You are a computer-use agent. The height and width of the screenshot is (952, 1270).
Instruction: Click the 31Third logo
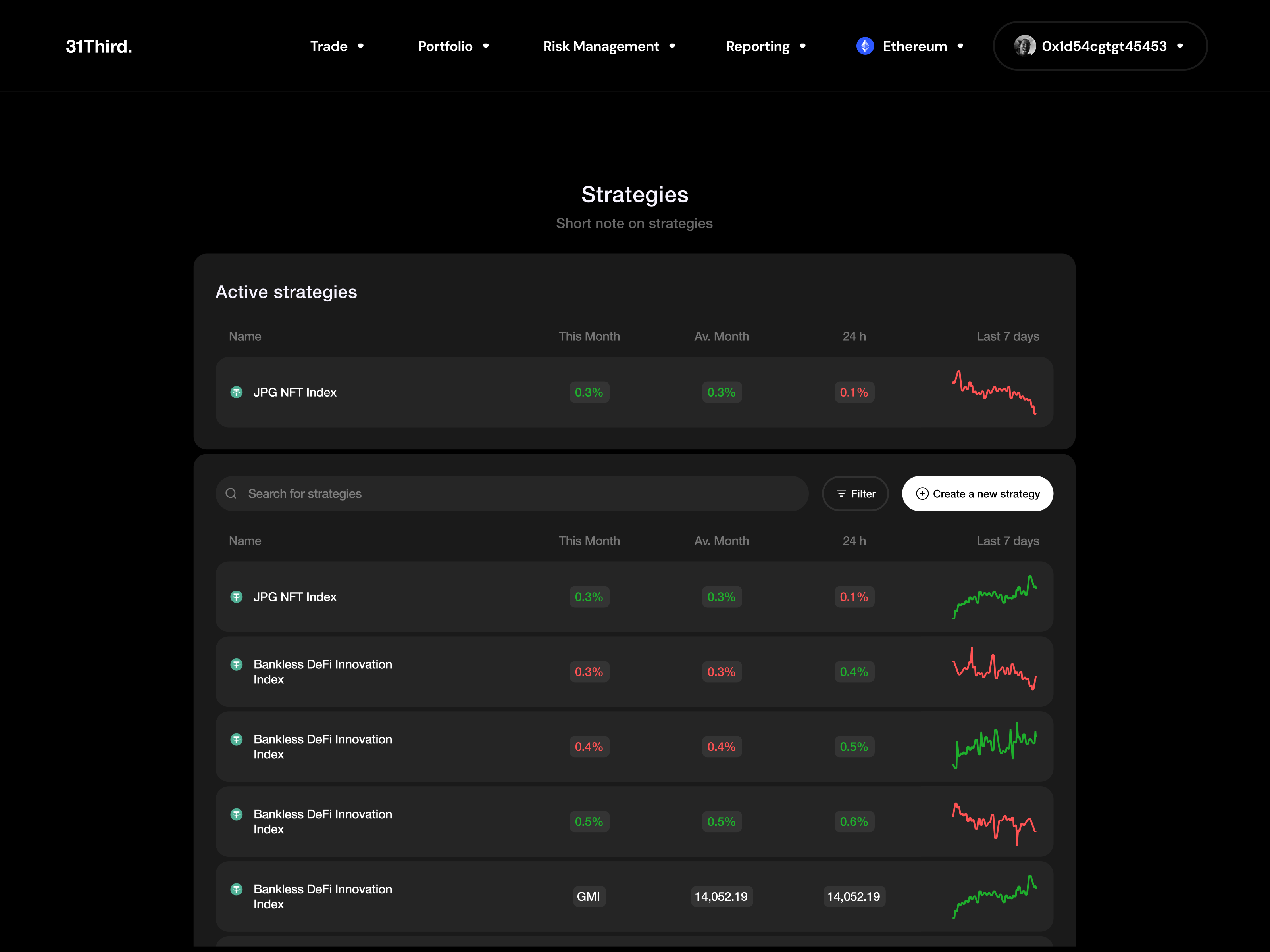point(99,46)
